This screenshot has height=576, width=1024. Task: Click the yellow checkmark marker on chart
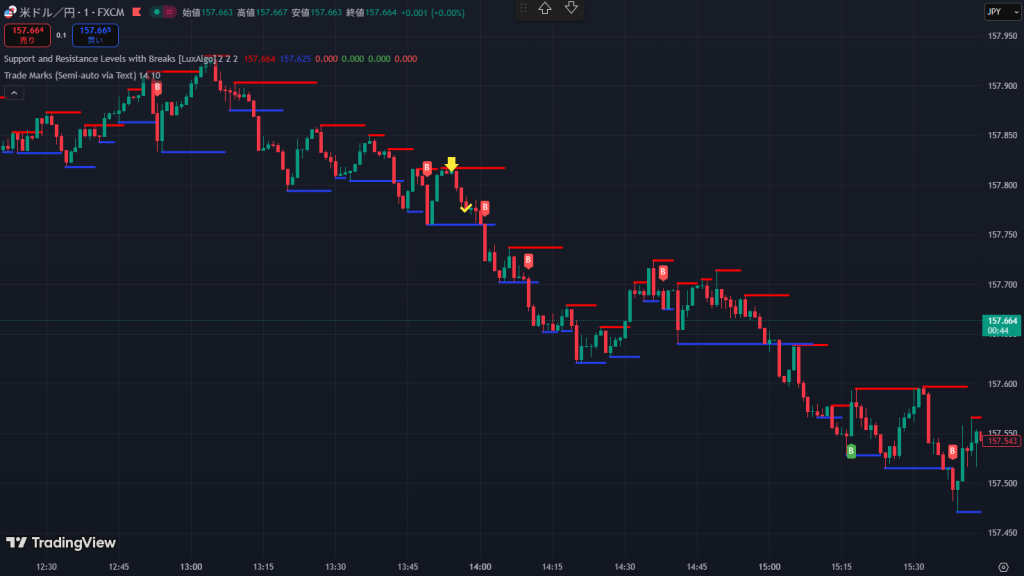(465, 207)
